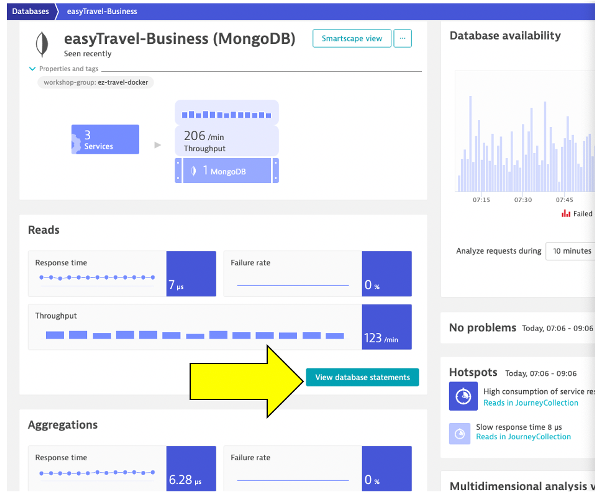
Task: Click the MongoDB leaf logo icon
Action: point(42,44)
